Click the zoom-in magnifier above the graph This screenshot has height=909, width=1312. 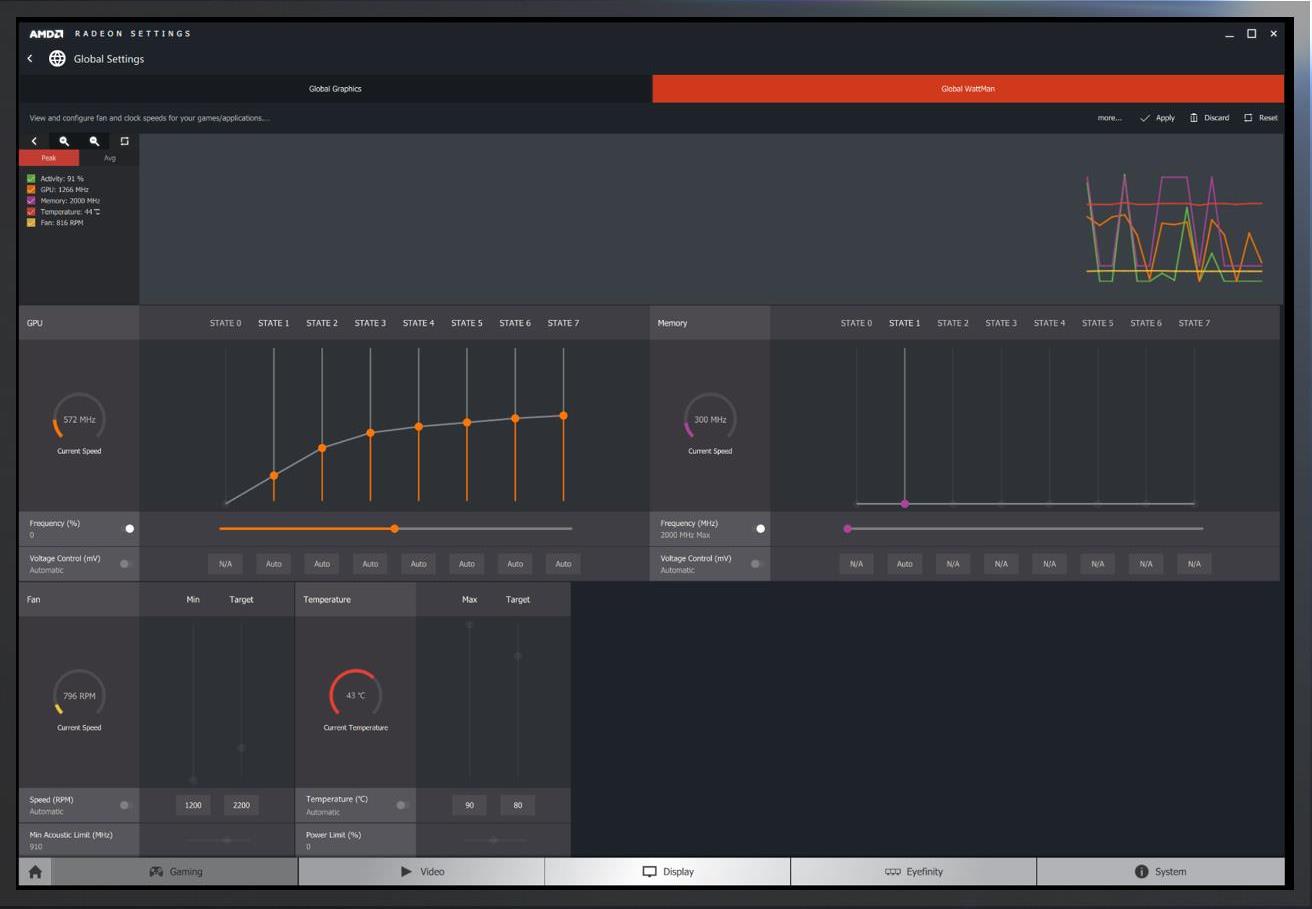64,142
